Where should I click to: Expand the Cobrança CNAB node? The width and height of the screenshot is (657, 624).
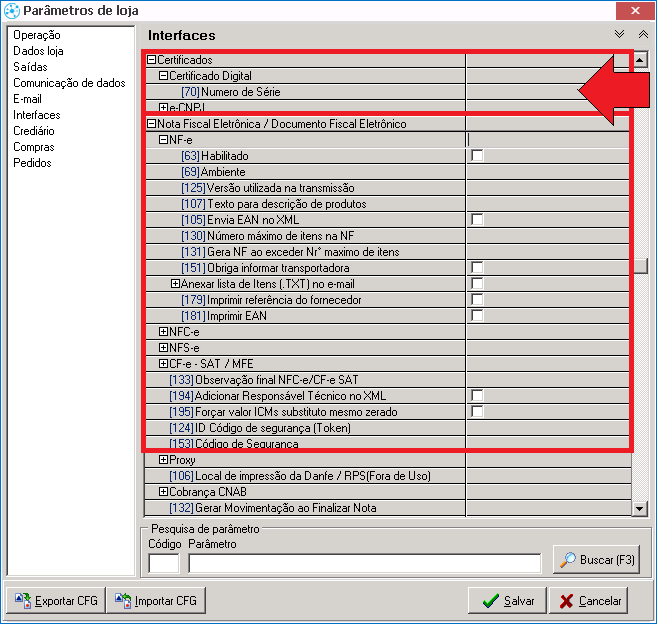point(164,492)
